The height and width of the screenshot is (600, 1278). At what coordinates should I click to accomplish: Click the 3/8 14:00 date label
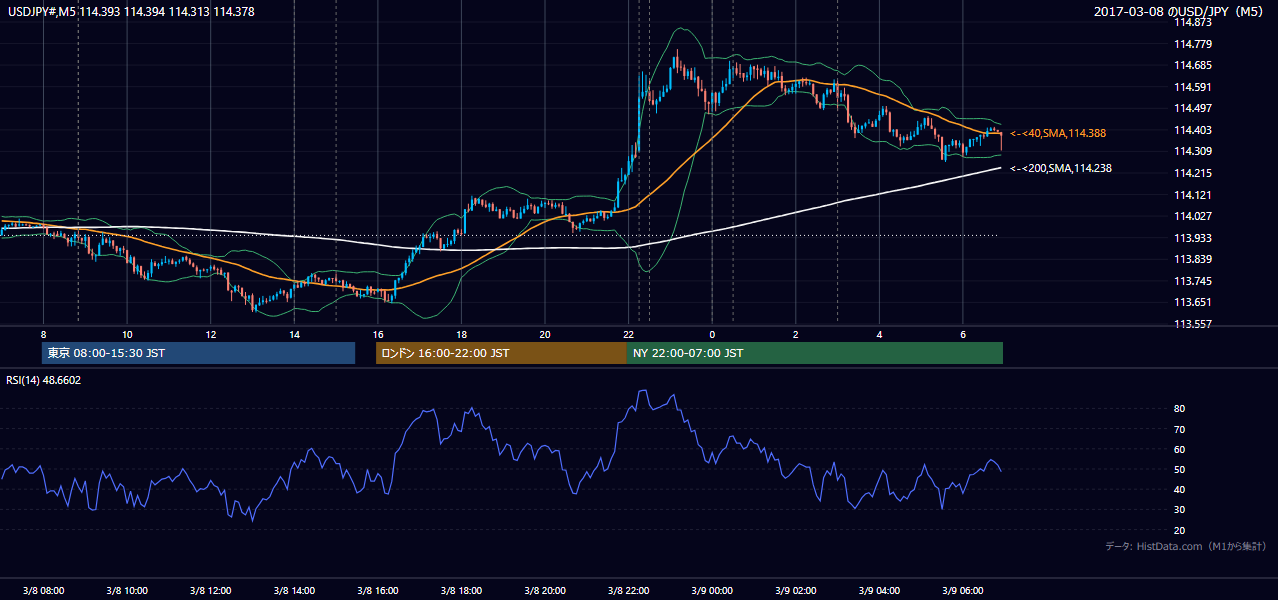point(294,591)
